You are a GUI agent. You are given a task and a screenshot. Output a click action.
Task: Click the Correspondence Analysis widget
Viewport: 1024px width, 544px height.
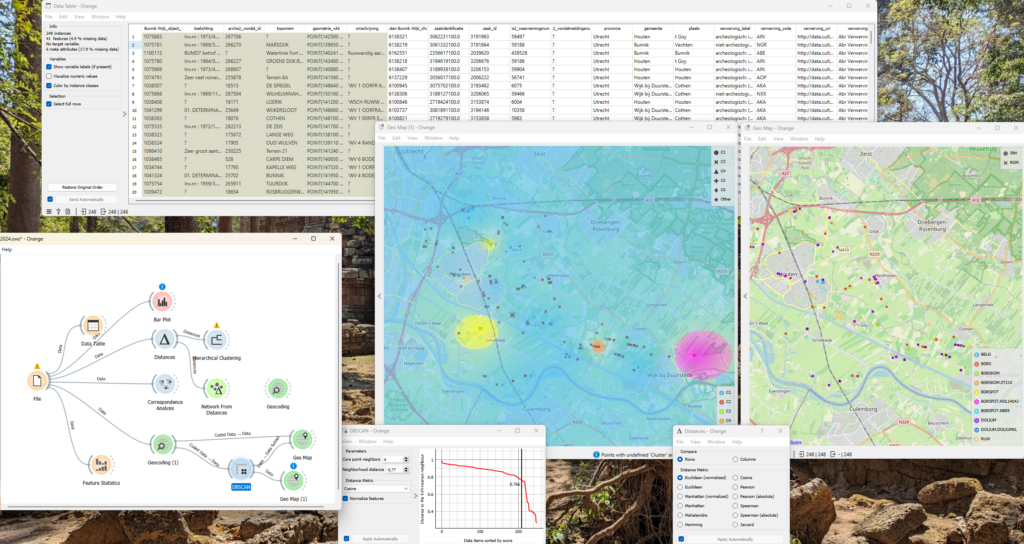click(164, 385)
